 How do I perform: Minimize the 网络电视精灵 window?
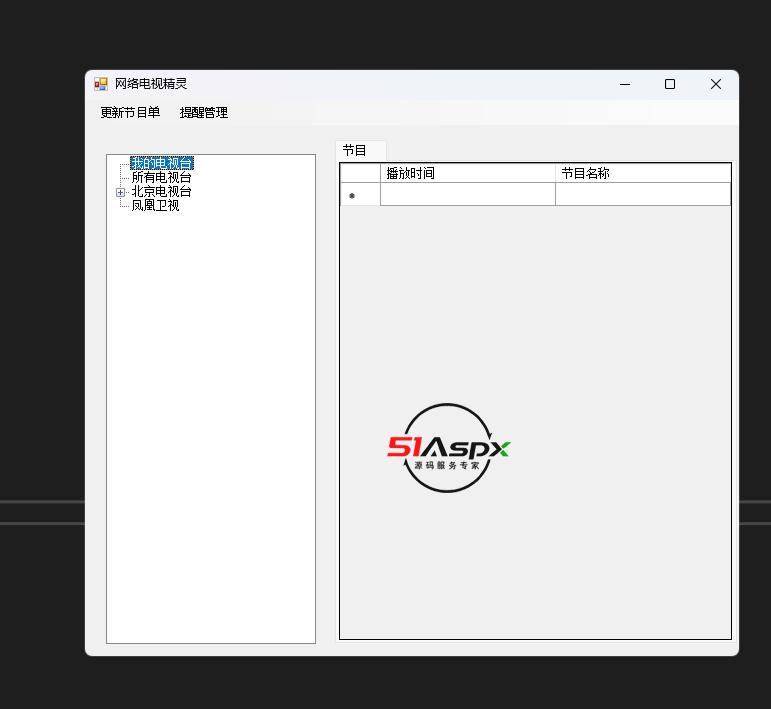click(625, 84)
